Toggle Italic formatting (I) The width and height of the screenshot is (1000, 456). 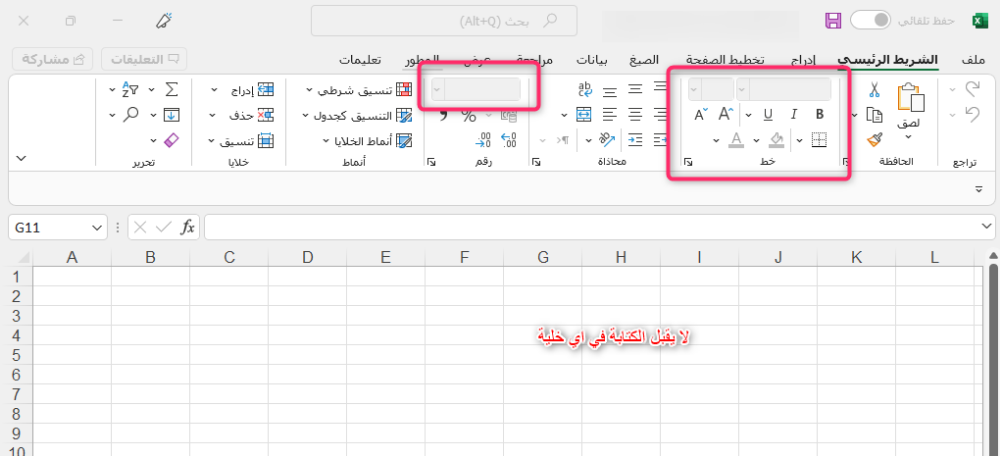tap(794, 115)
